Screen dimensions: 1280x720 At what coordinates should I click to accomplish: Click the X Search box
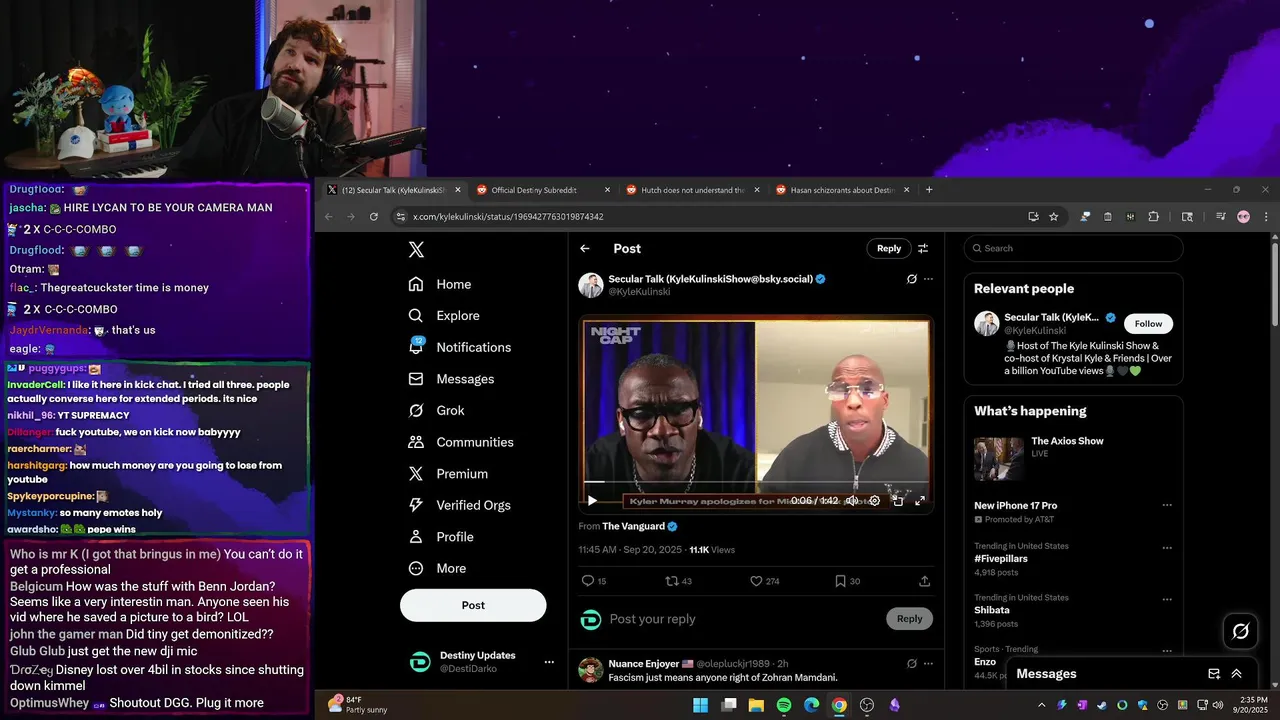1073,248
